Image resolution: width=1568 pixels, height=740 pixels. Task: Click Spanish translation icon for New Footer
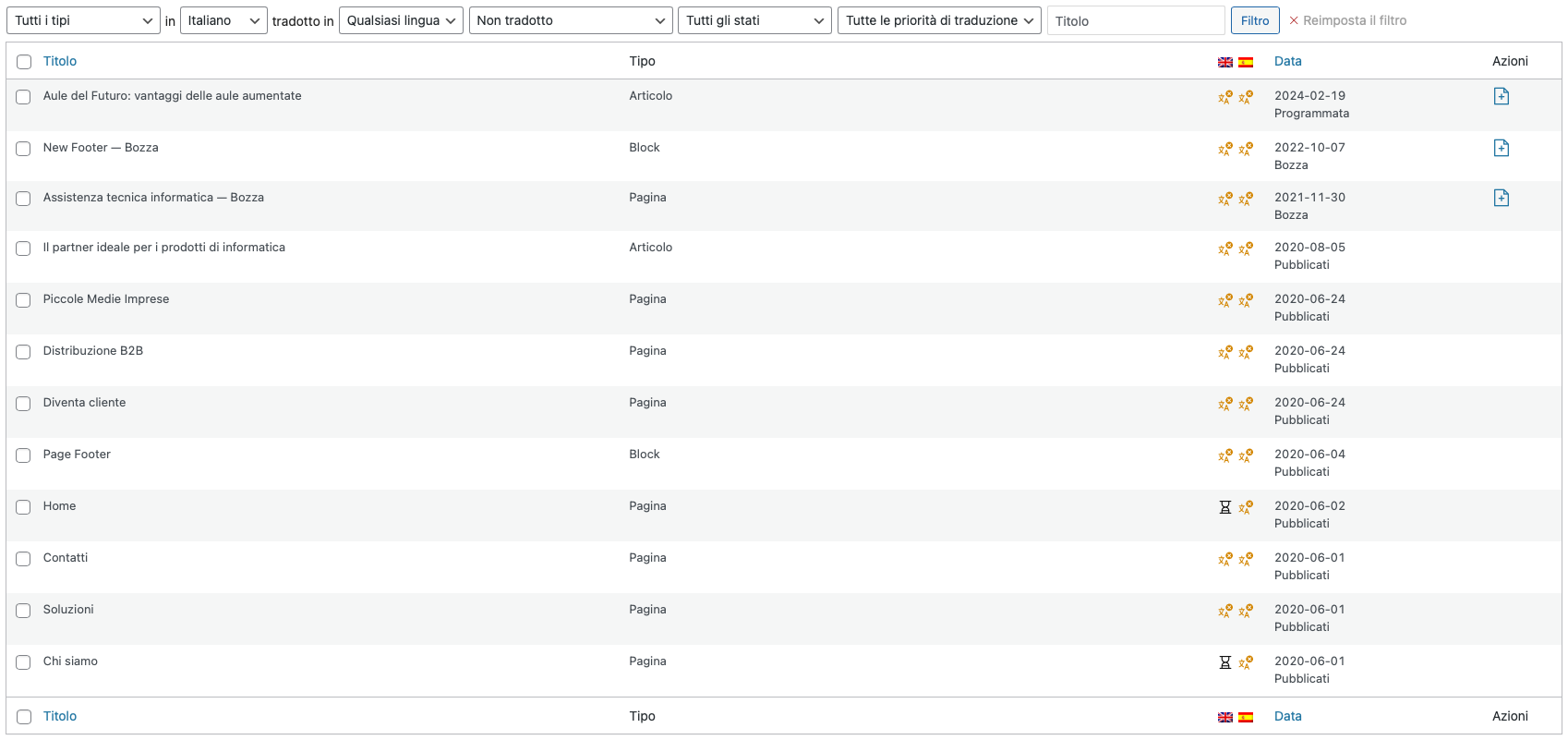1246,149
